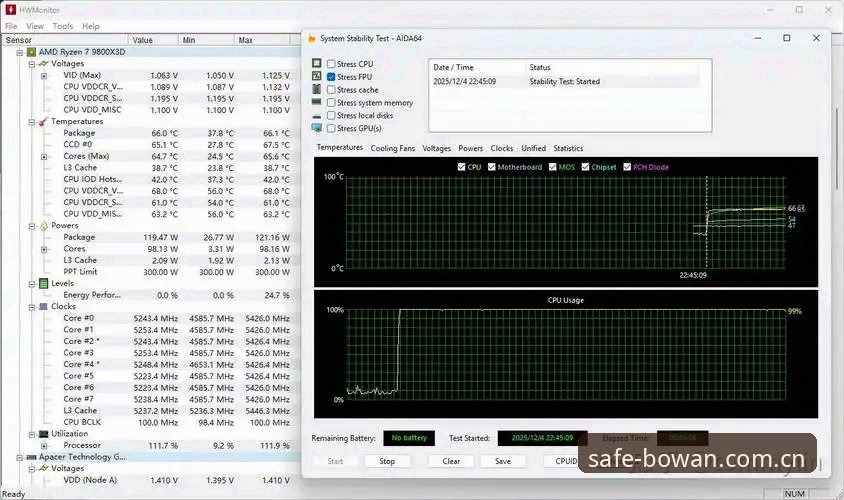Click the AIDA64 flame icon in title bar

pyautogui.click(x=312, y=38)
